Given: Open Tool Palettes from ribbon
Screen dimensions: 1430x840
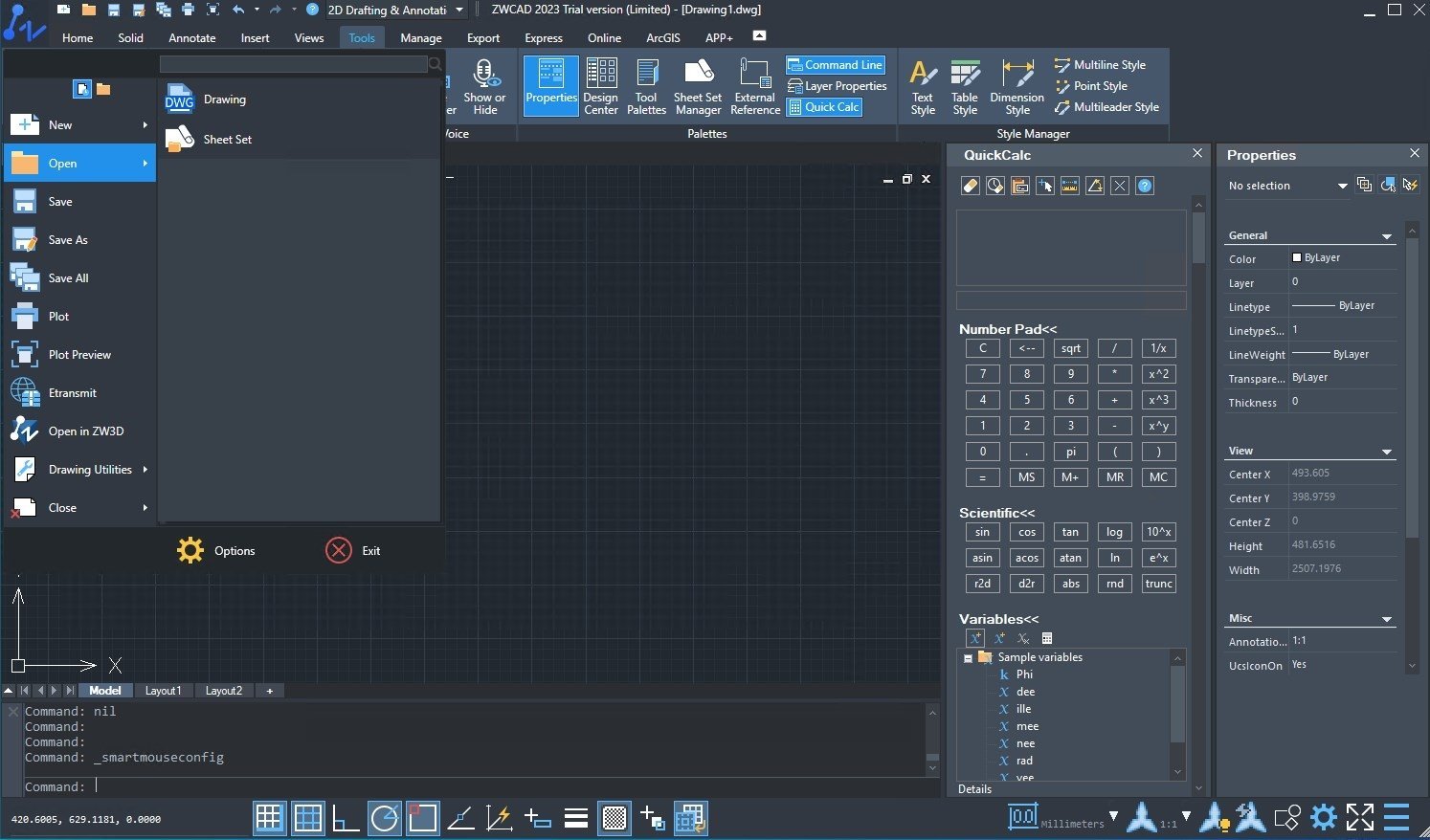Looking at the screenshot, I should pos(646,86).
